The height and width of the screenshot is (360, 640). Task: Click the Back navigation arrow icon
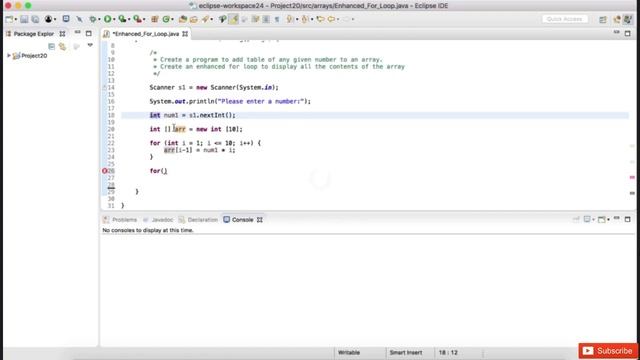point(331,19)
